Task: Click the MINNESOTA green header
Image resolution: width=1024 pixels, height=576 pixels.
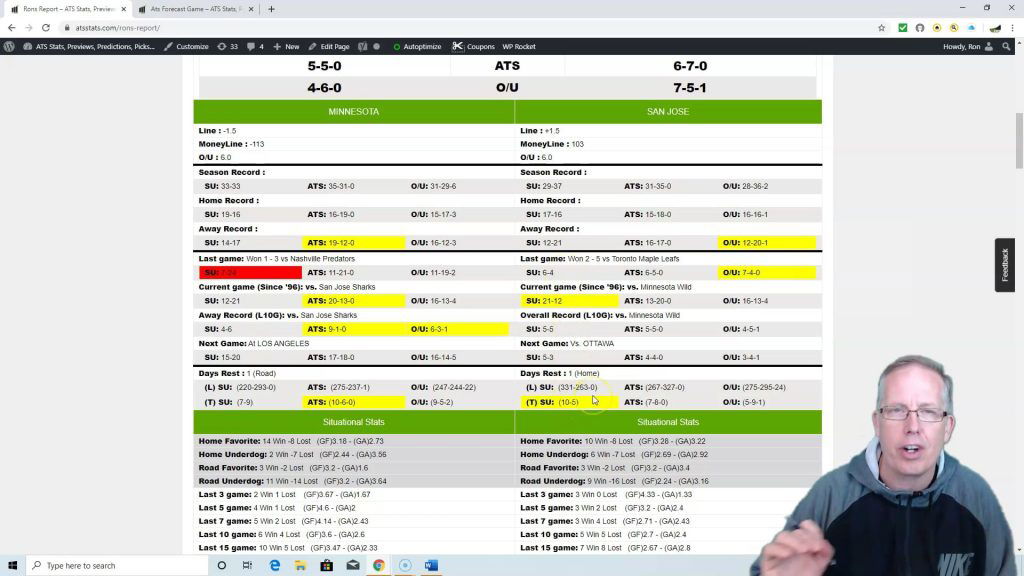Action: pos(354,112)
